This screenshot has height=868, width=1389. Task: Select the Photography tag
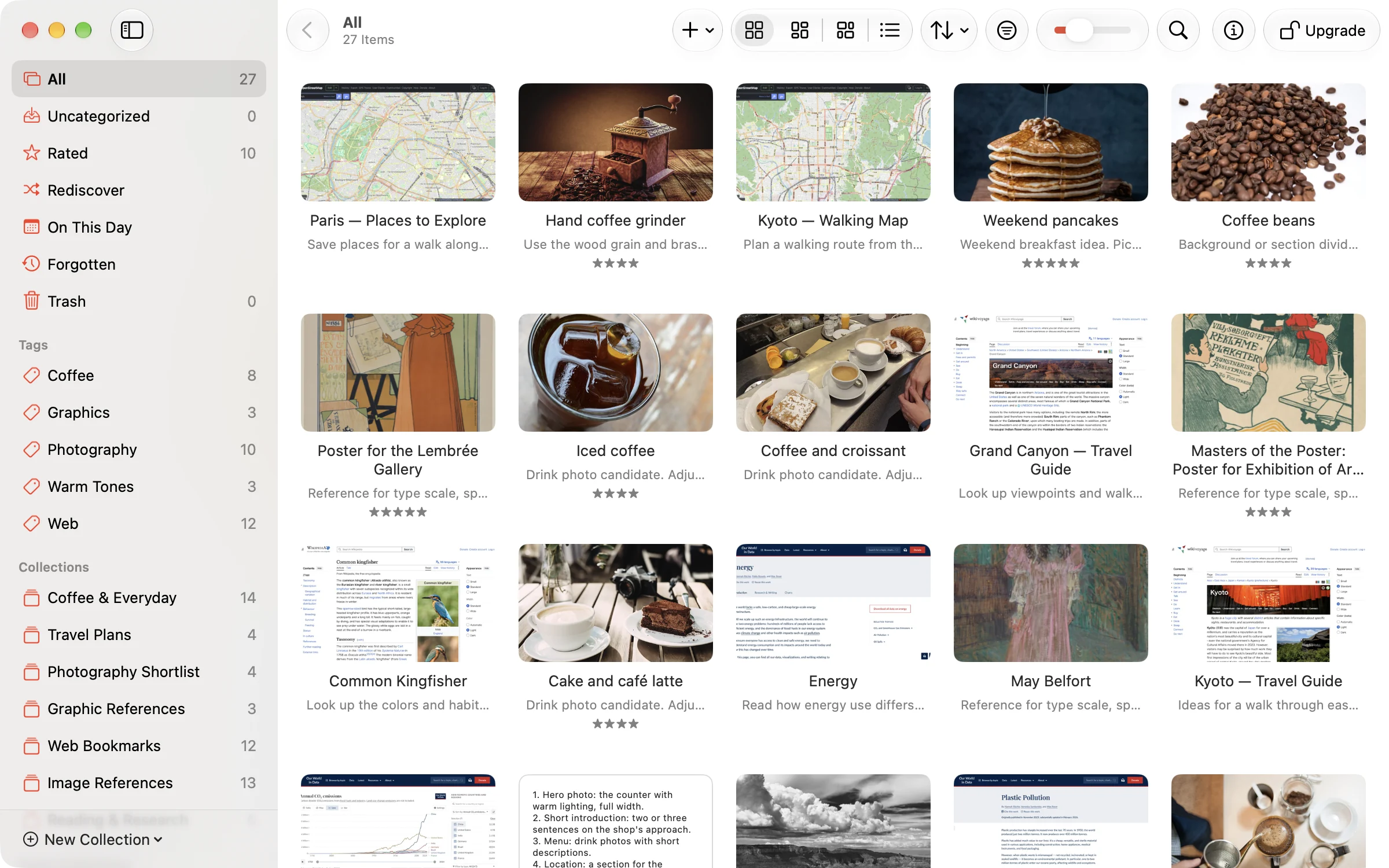(x=139, y=450)
